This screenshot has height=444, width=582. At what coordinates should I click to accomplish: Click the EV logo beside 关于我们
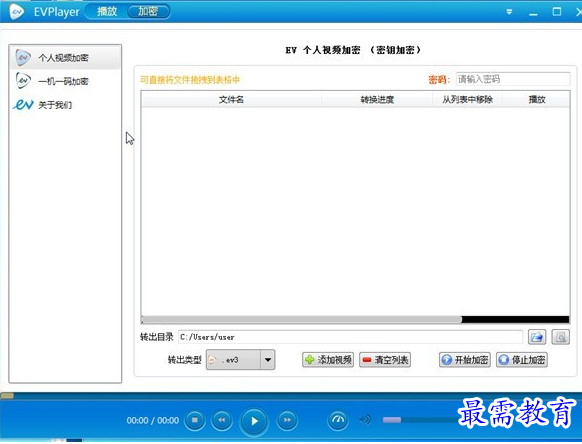tap(23, 105)
